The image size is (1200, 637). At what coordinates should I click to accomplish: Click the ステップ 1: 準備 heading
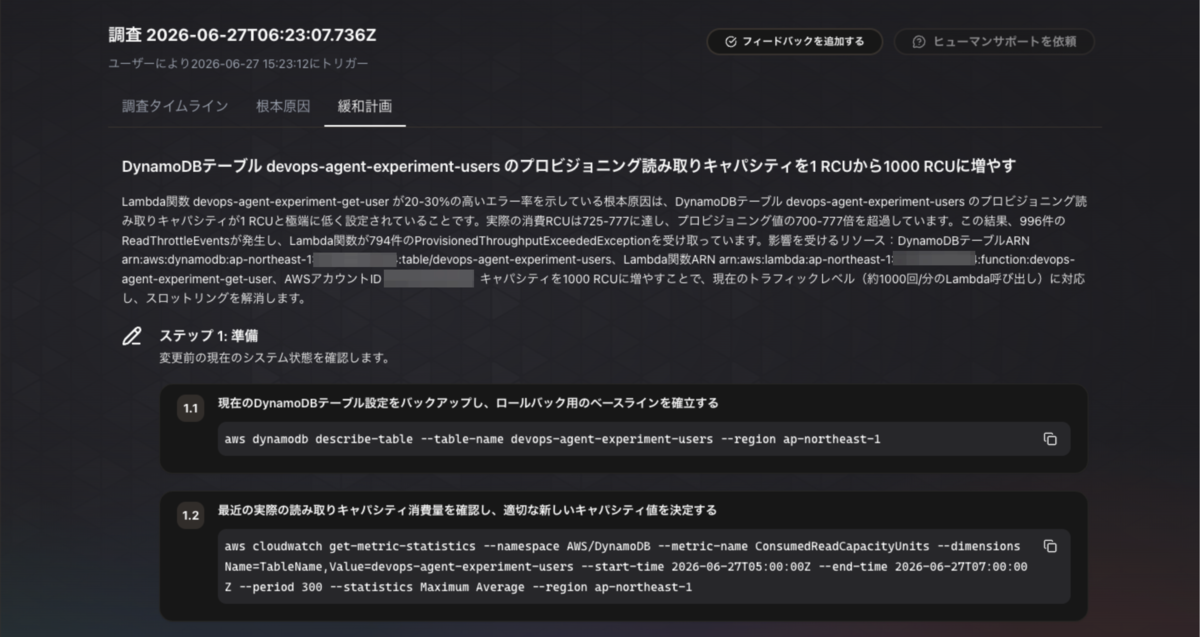pos(209,336)
